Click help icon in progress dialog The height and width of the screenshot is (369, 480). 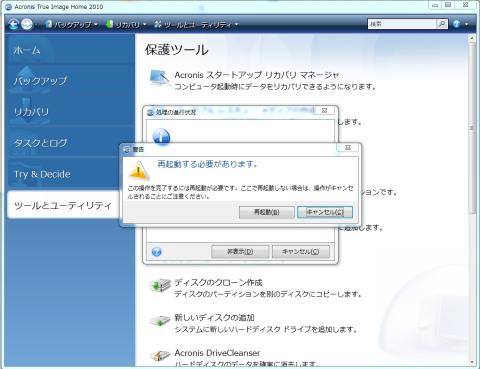157,252
